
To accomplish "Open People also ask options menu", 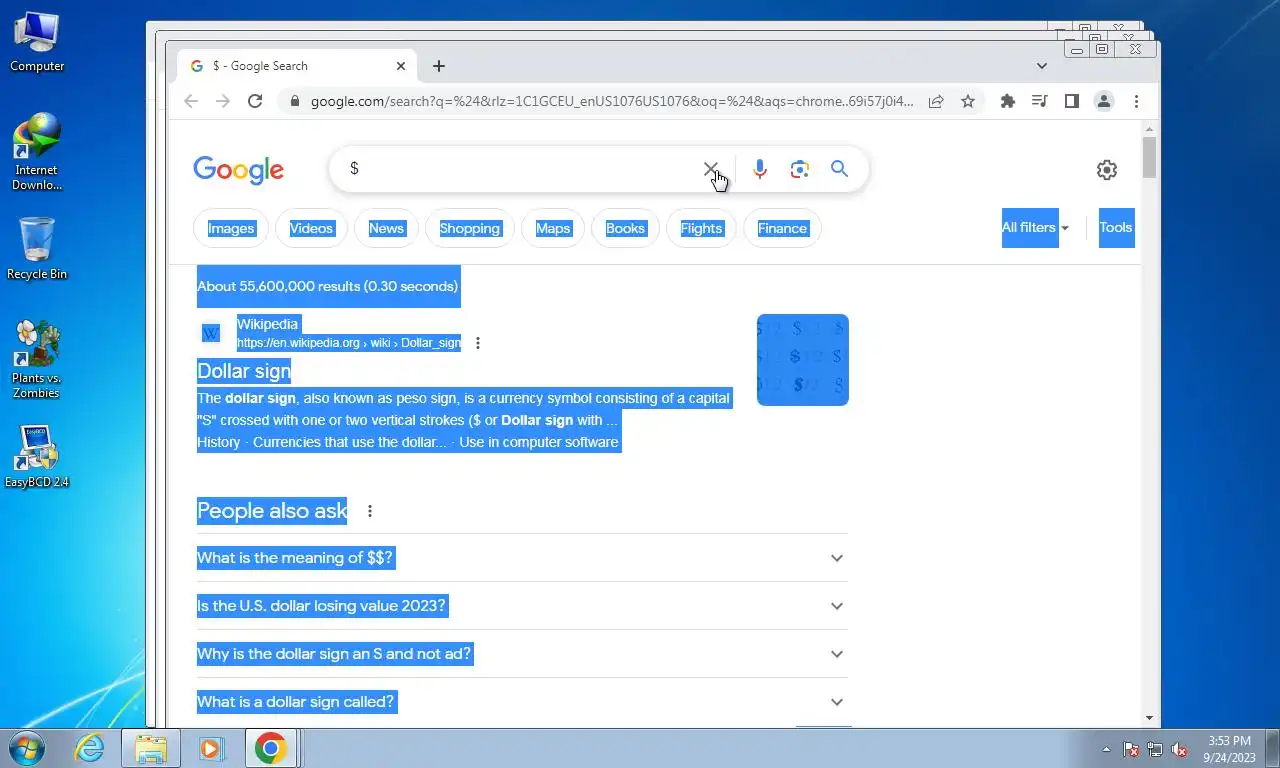I will 370,511.
